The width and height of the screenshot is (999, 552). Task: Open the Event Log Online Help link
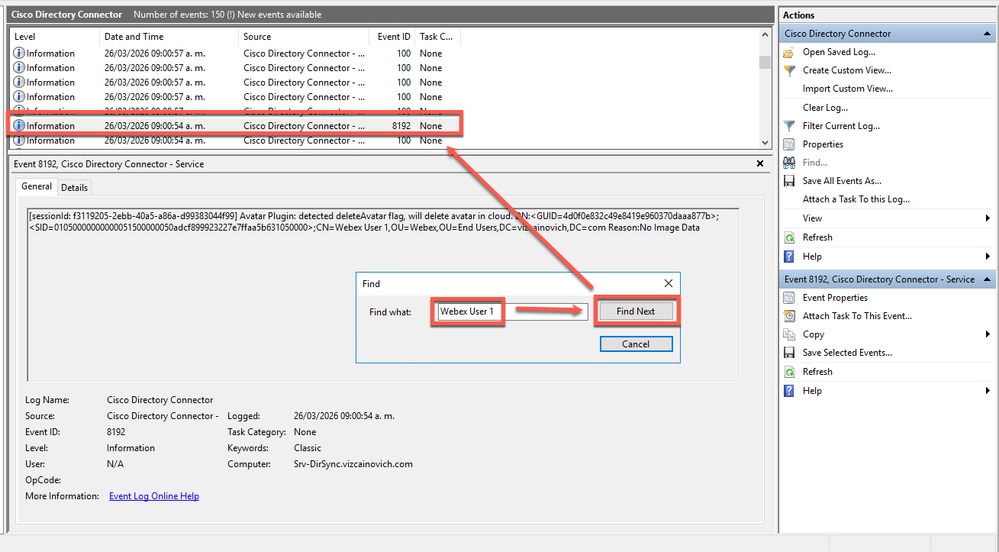(x=154, y=496)
